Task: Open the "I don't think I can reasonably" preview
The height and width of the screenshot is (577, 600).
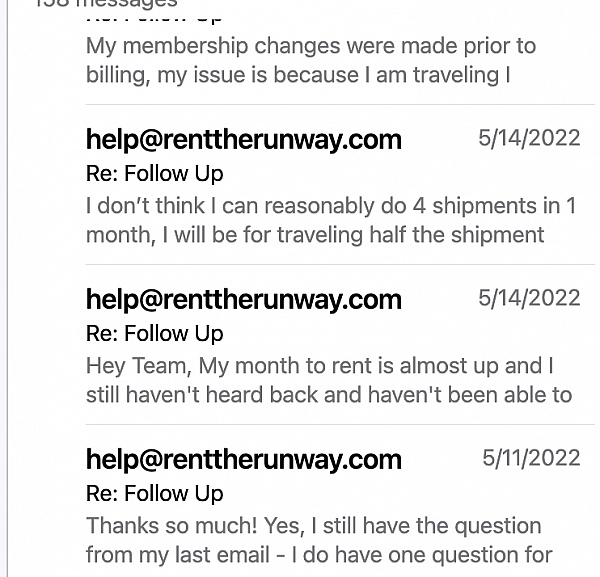Action: [x=330, y=206]
